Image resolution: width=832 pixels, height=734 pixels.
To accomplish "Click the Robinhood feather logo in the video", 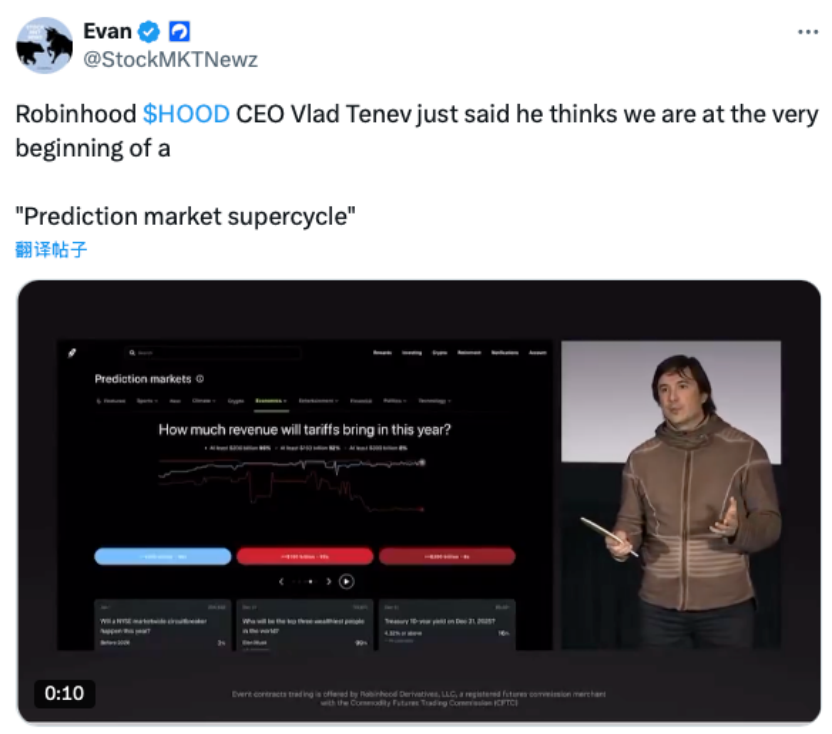I will pyautogui.click(x=72, y=353).
